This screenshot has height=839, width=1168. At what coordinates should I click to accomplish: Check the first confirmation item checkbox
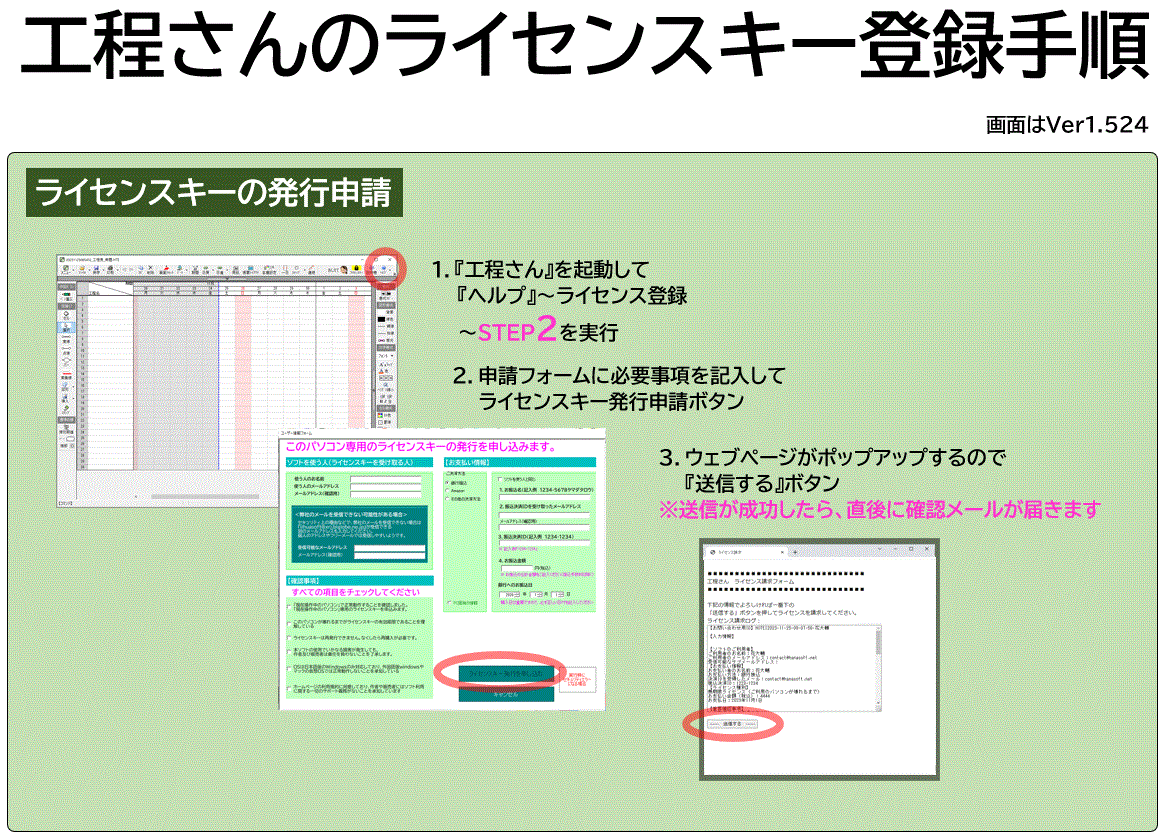pos(288,606)
